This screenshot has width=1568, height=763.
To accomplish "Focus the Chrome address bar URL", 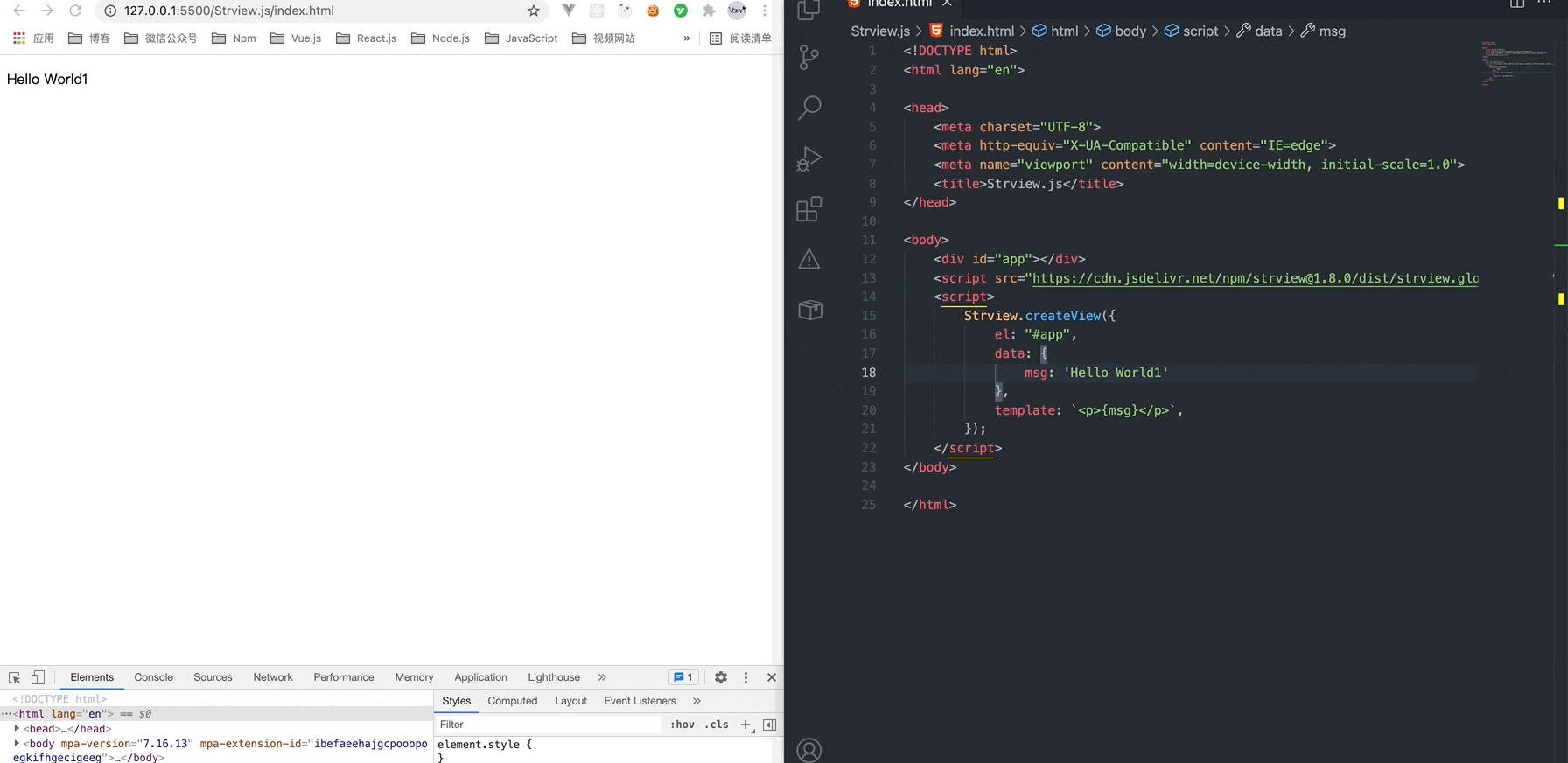I will [229, 10].
